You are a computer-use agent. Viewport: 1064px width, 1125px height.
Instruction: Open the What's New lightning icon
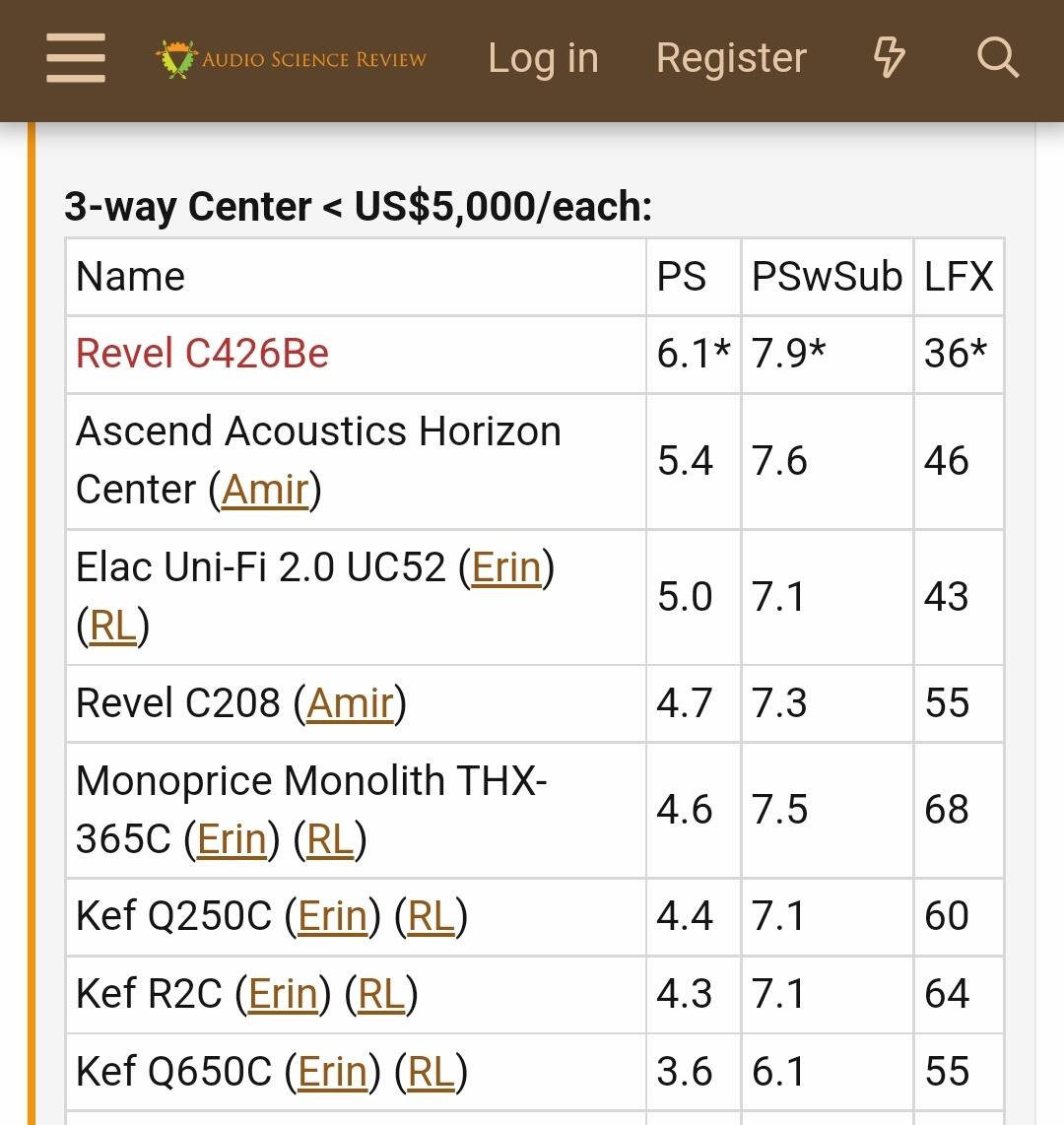[889, 58]
